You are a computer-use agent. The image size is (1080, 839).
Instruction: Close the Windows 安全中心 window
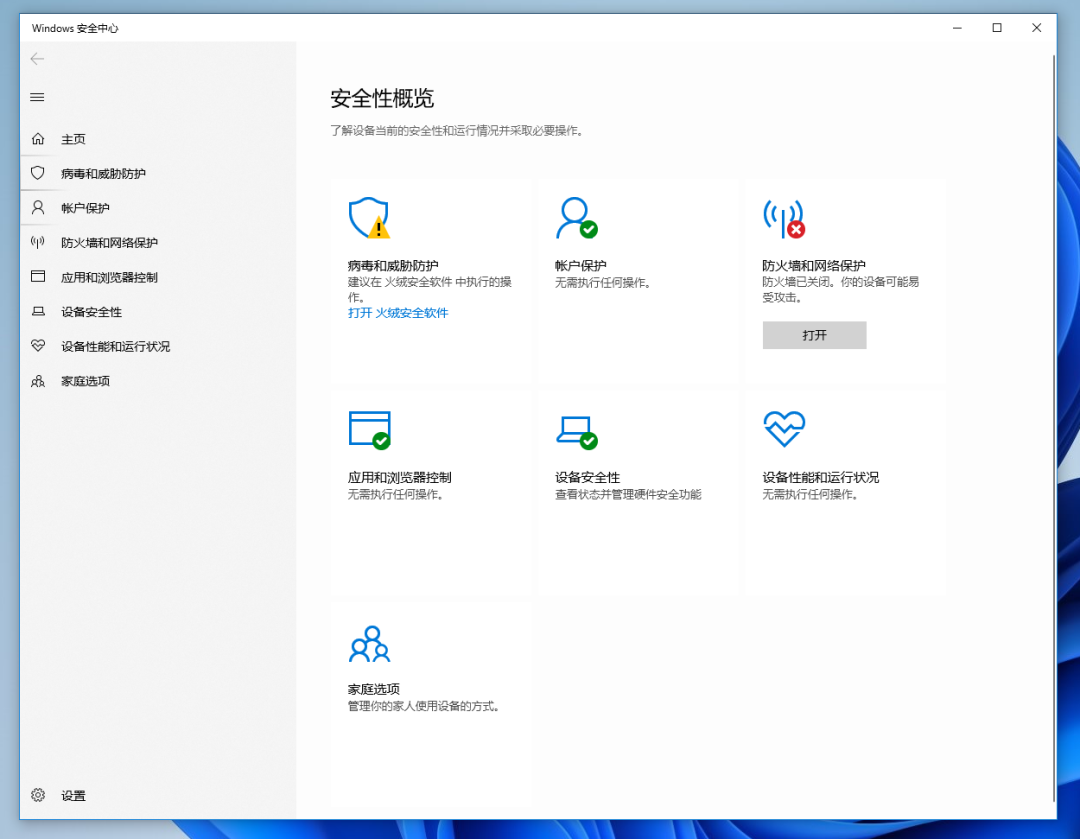[1037, 28]
